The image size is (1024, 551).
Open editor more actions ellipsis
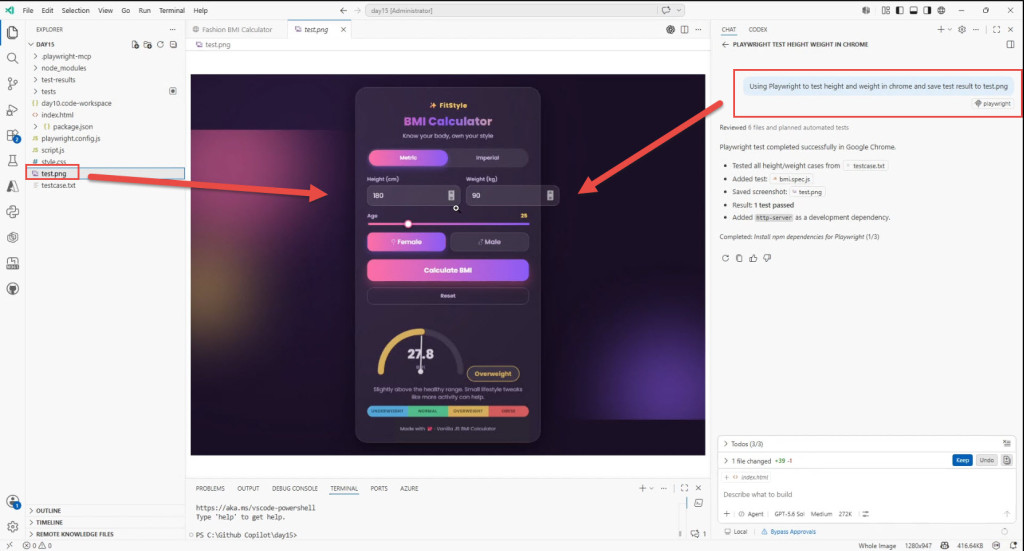(x=698, y=29)
